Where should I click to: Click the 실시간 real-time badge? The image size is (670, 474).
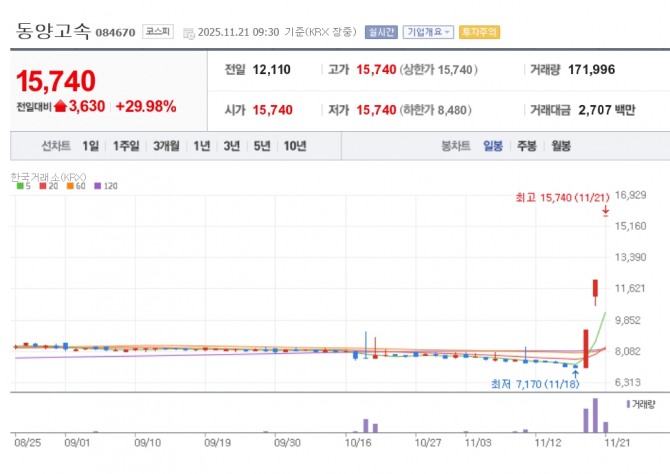[380, 32]
